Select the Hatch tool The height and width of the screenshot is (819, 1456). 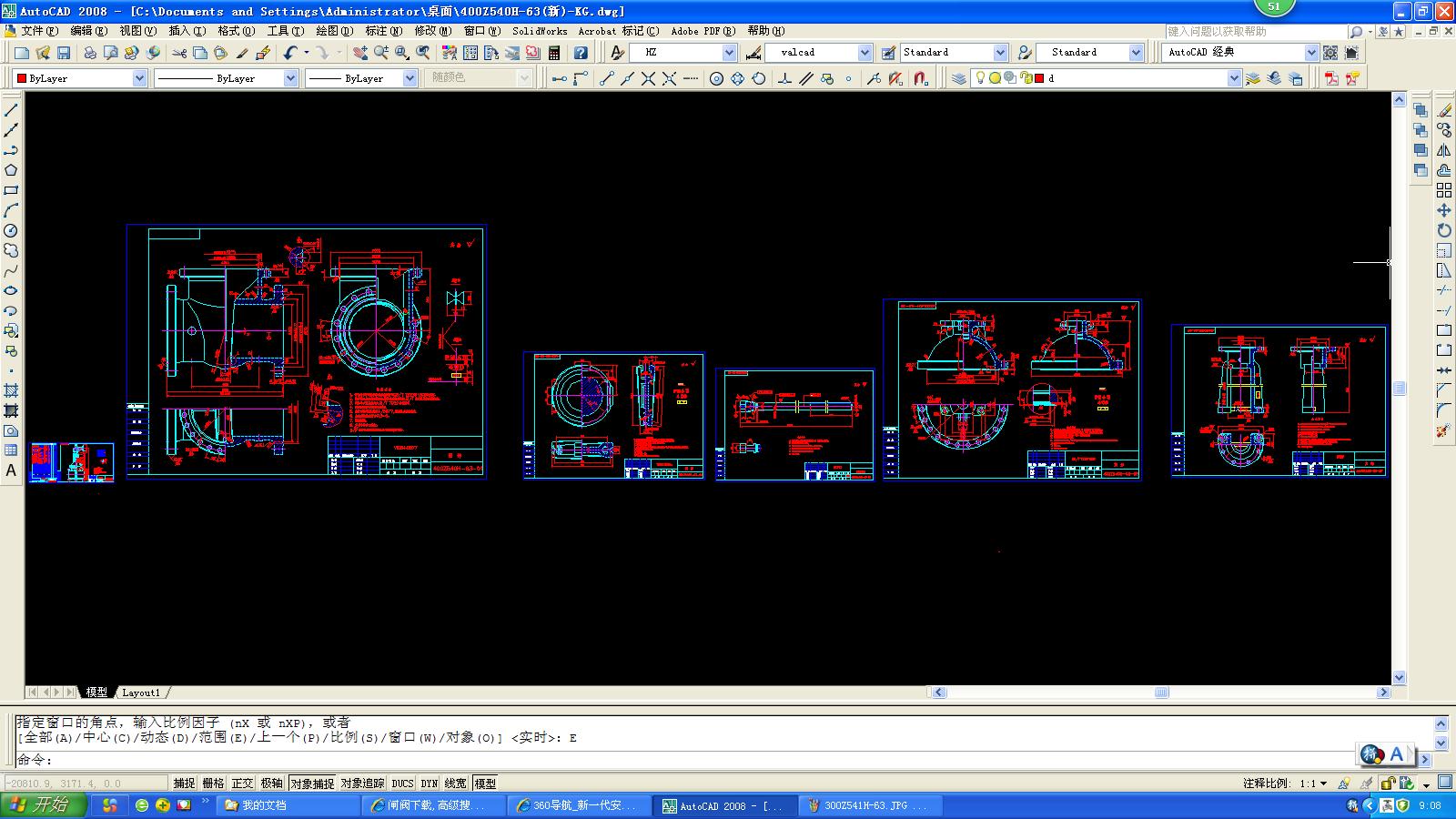click(11, 390)
